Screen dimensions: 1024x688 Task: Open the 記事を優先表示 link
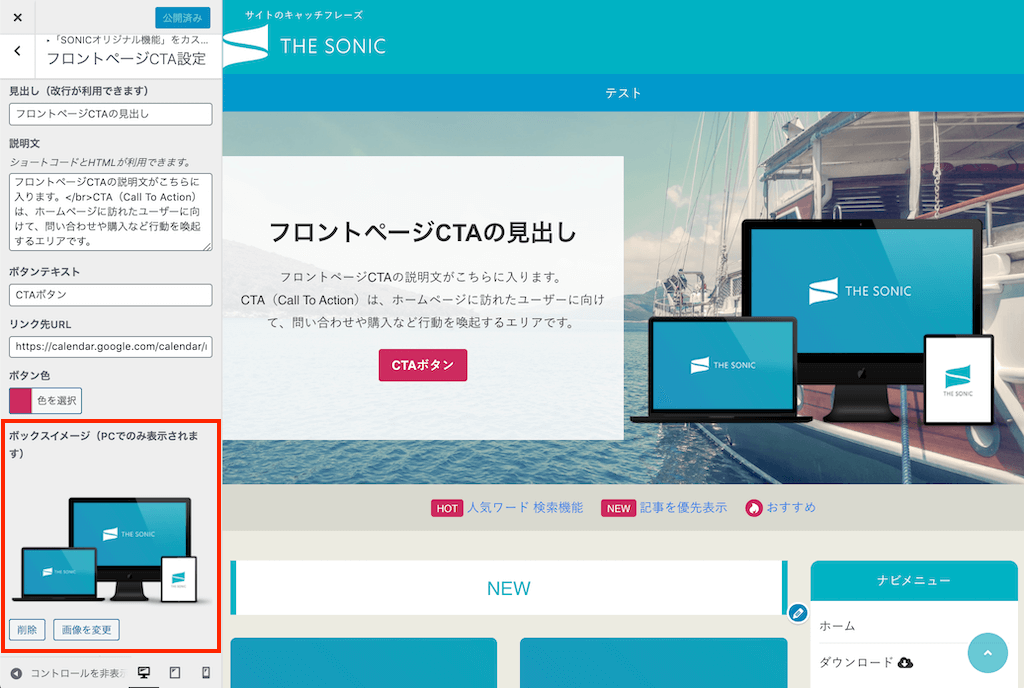click(683, 507)
